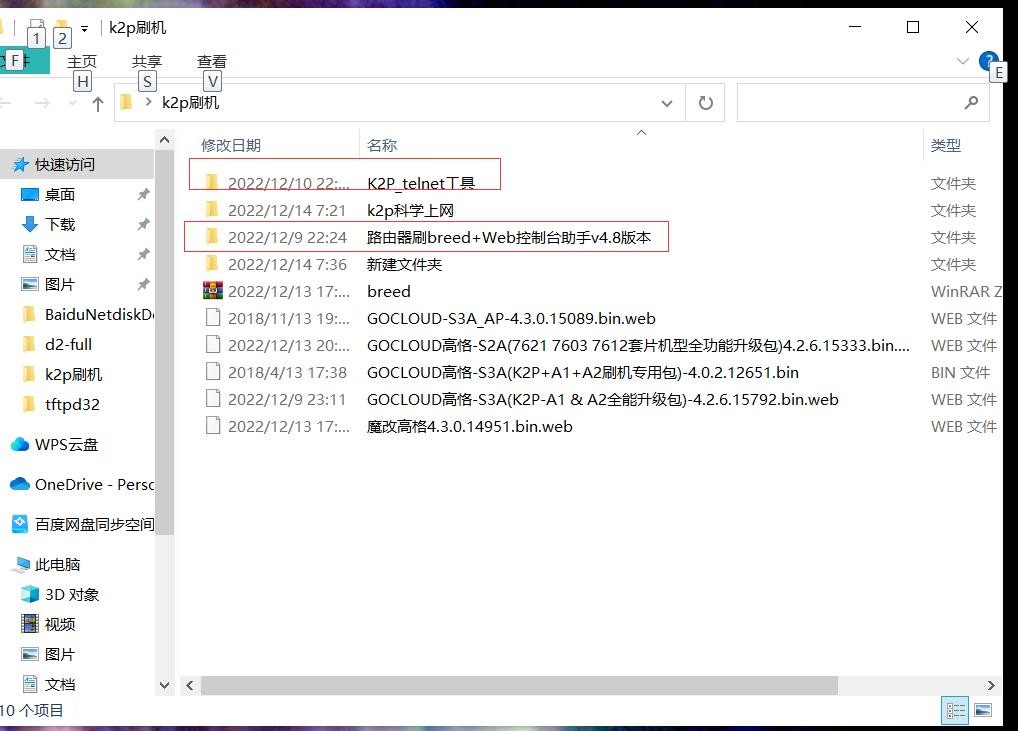The height and width of the screenshot is (731, 1018).
Task: Select WPS云盘 in navigation pane
Action: click(66, 444)
